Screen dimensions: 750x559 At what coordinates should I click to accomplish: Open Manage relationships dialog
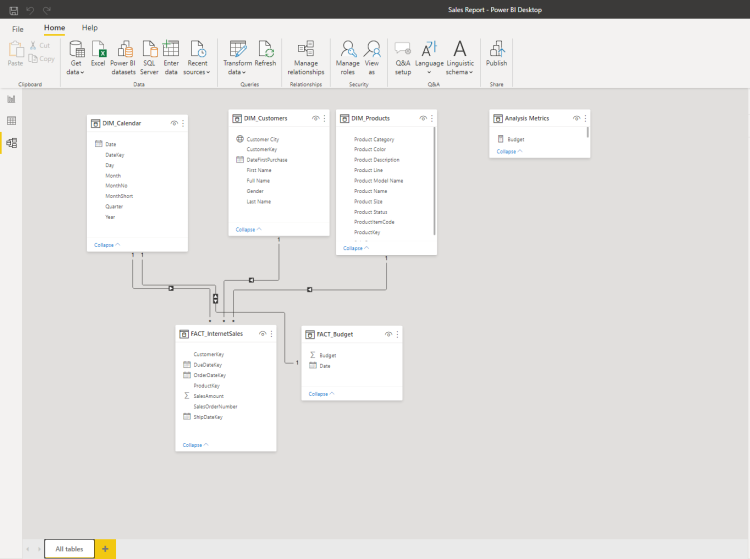click(x=306, y=57)
